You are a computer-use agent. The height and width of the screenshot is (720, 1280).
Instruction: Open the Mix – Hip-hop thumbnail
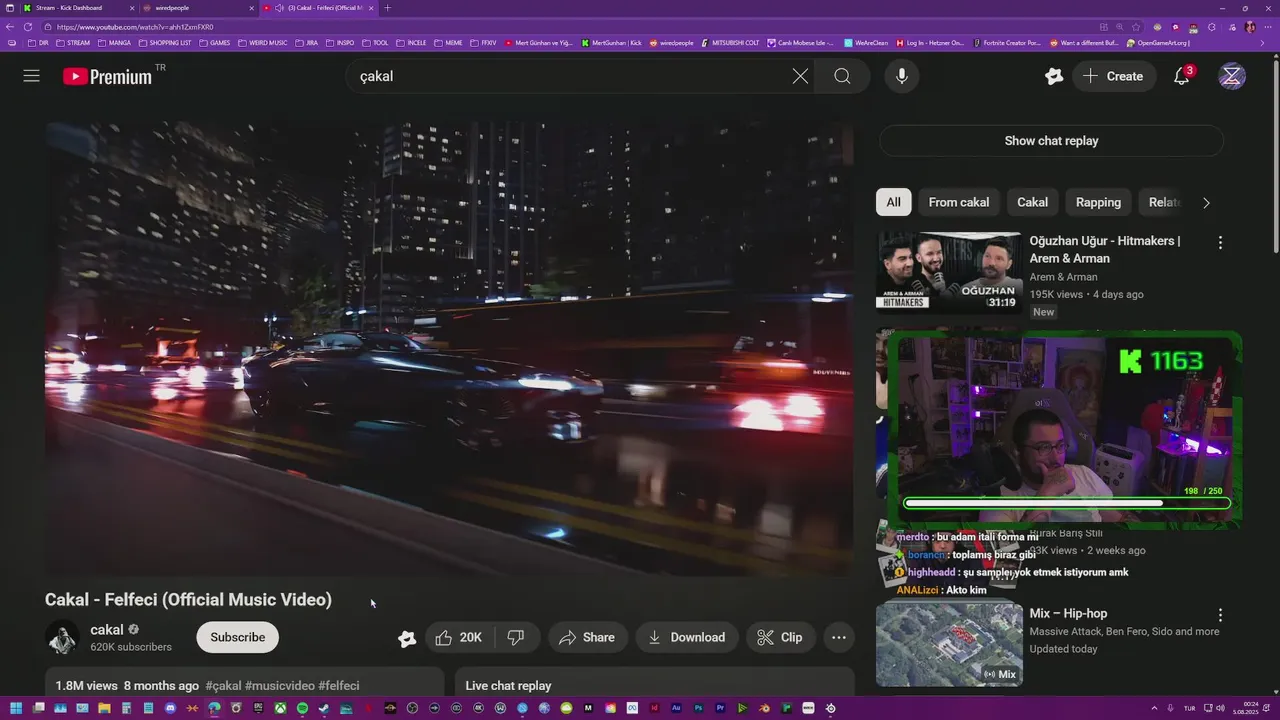point(949,644)
